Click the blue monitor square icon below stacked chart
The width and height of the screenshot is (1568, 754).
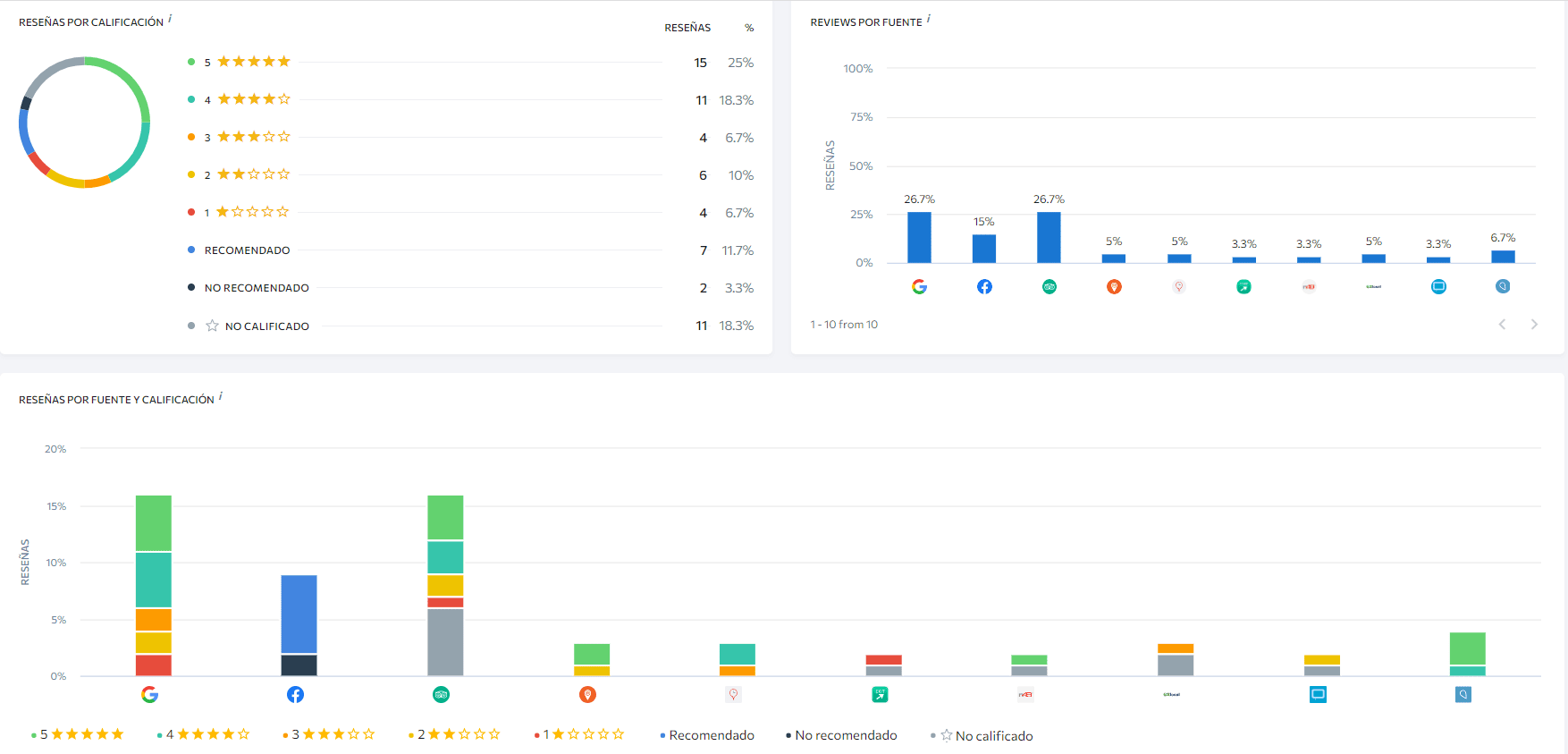tap(1318, 694)
